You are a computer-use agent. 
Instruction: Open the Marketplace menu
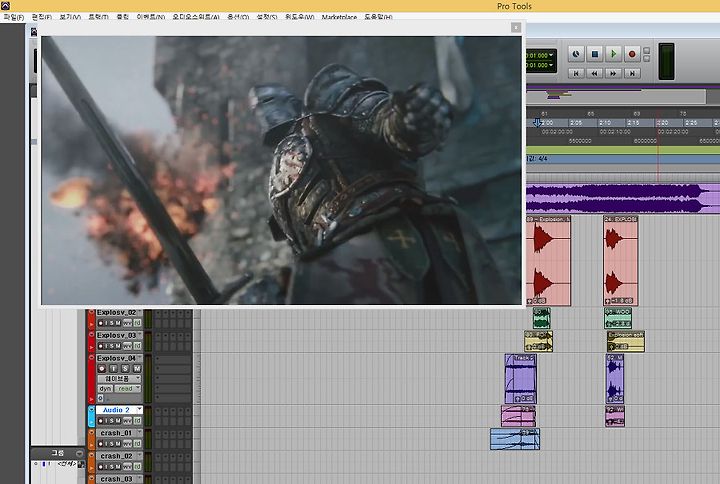(339, 17)
